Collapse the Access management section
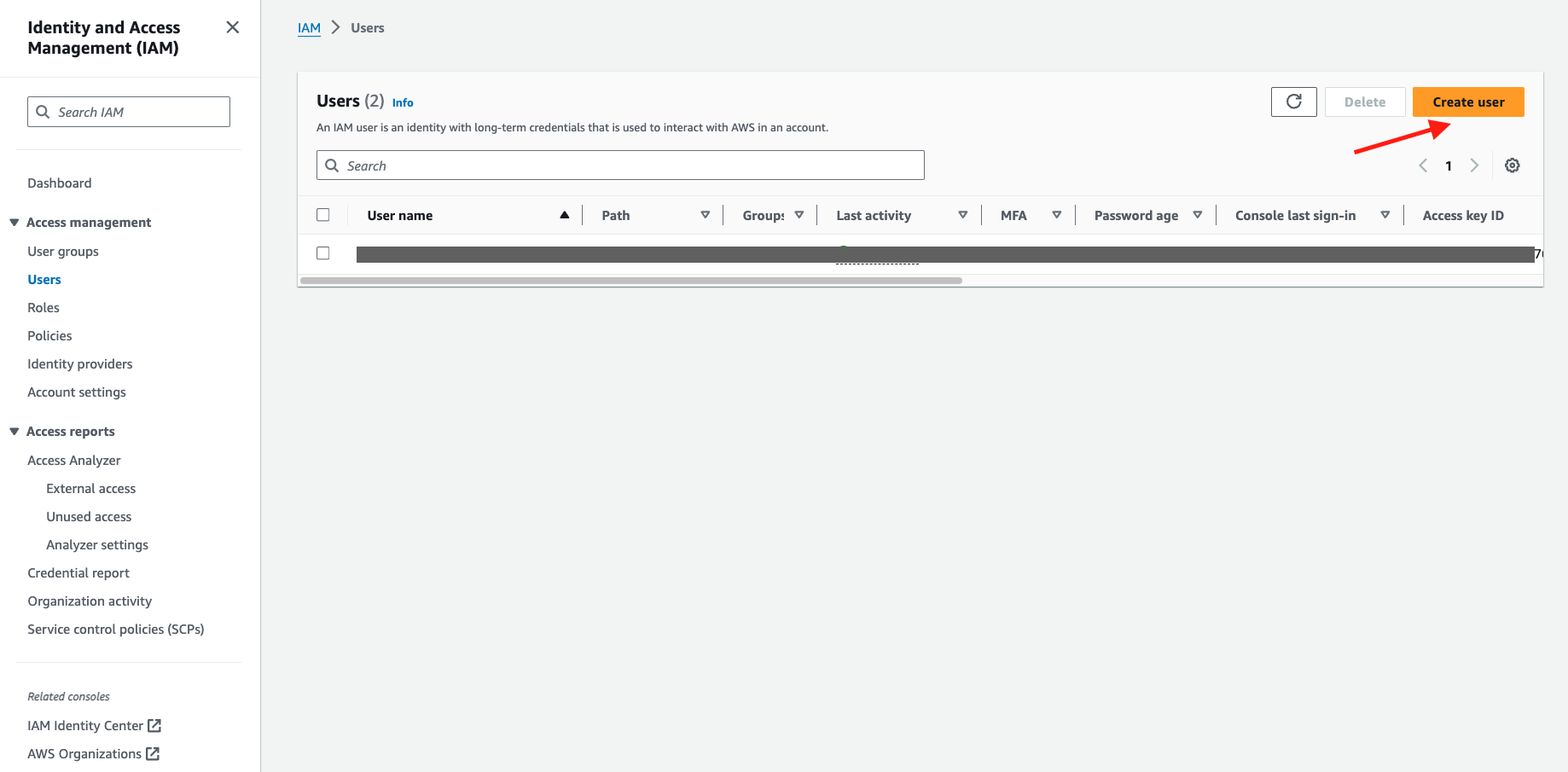The image size is (1568, 772). (x=14, y=222)
